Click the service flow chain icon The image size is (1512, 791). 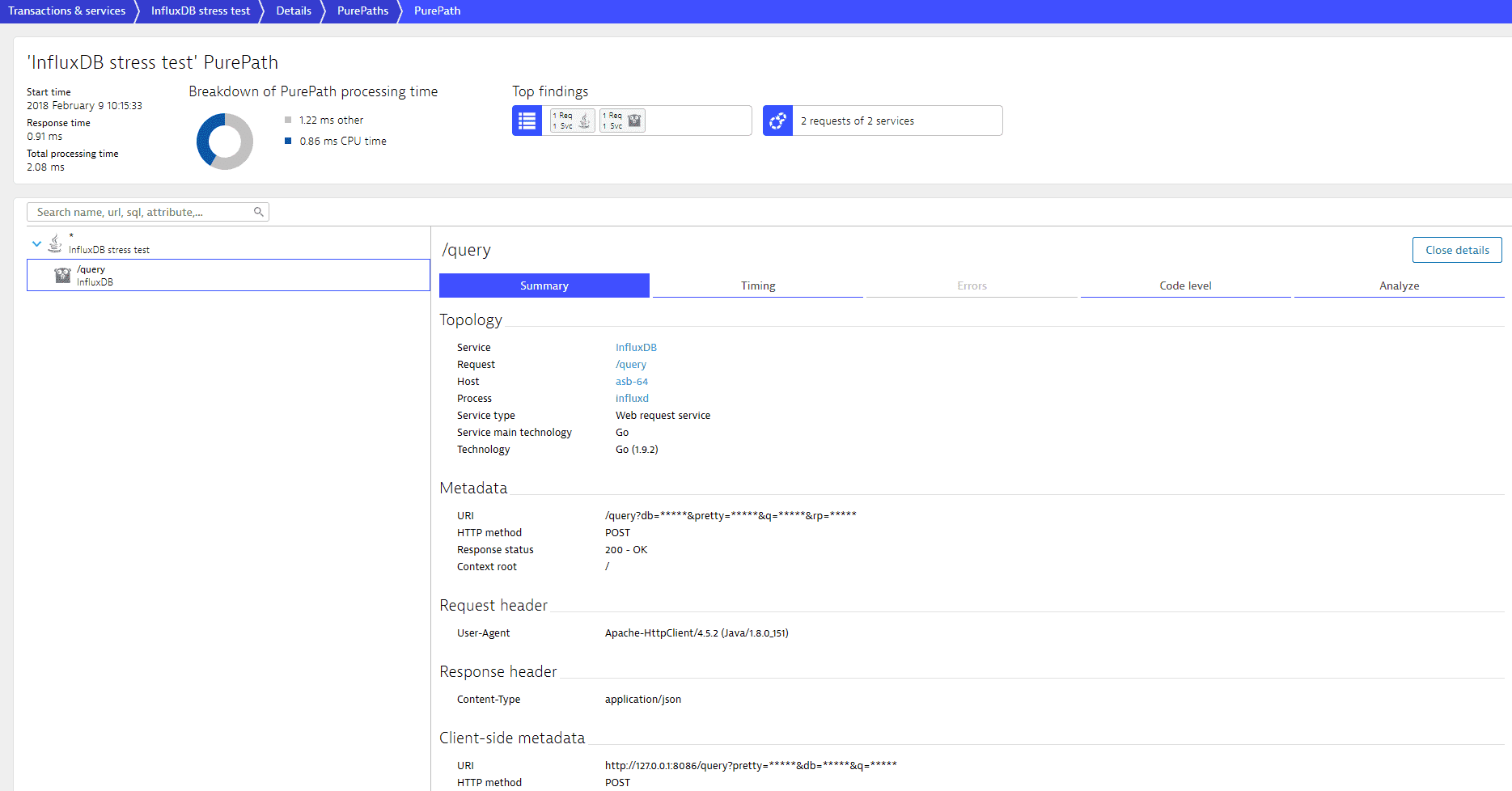pos(777,121)
